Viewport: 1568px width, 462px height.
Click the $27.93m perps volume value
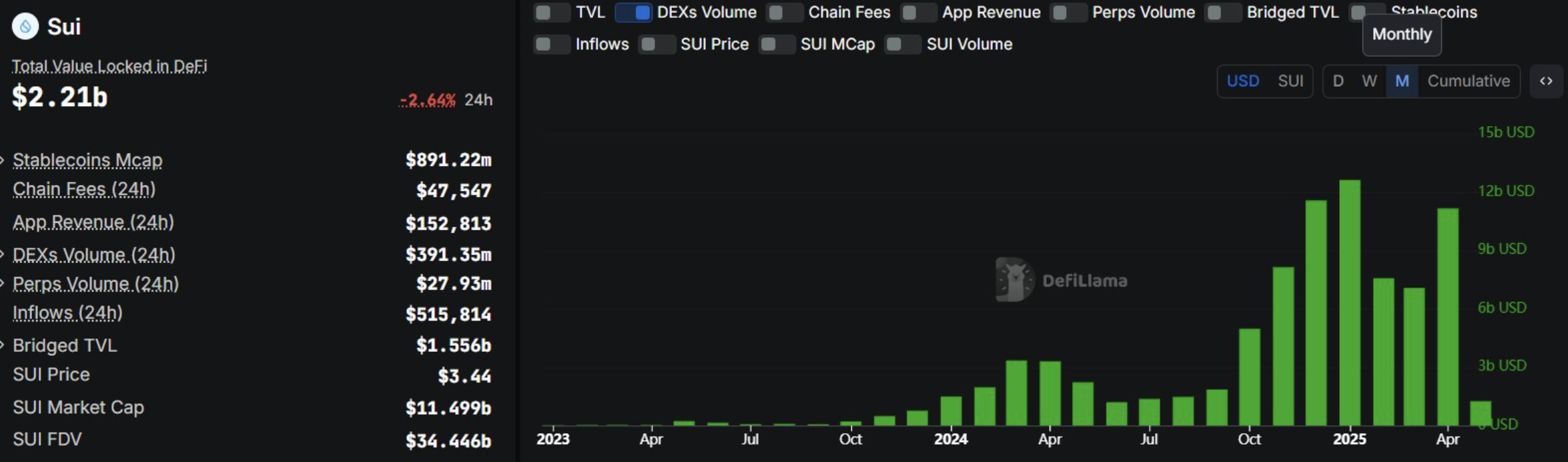[x=454, y=284]
